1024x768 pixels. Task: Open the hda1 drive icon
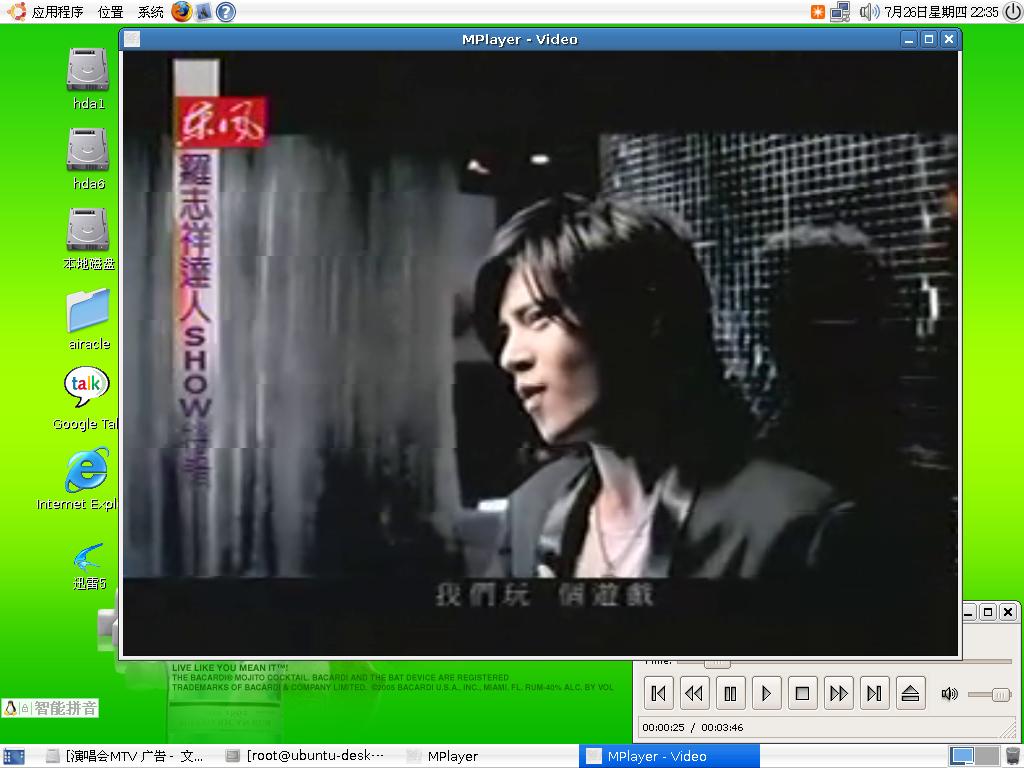click(x=88, y=78)
